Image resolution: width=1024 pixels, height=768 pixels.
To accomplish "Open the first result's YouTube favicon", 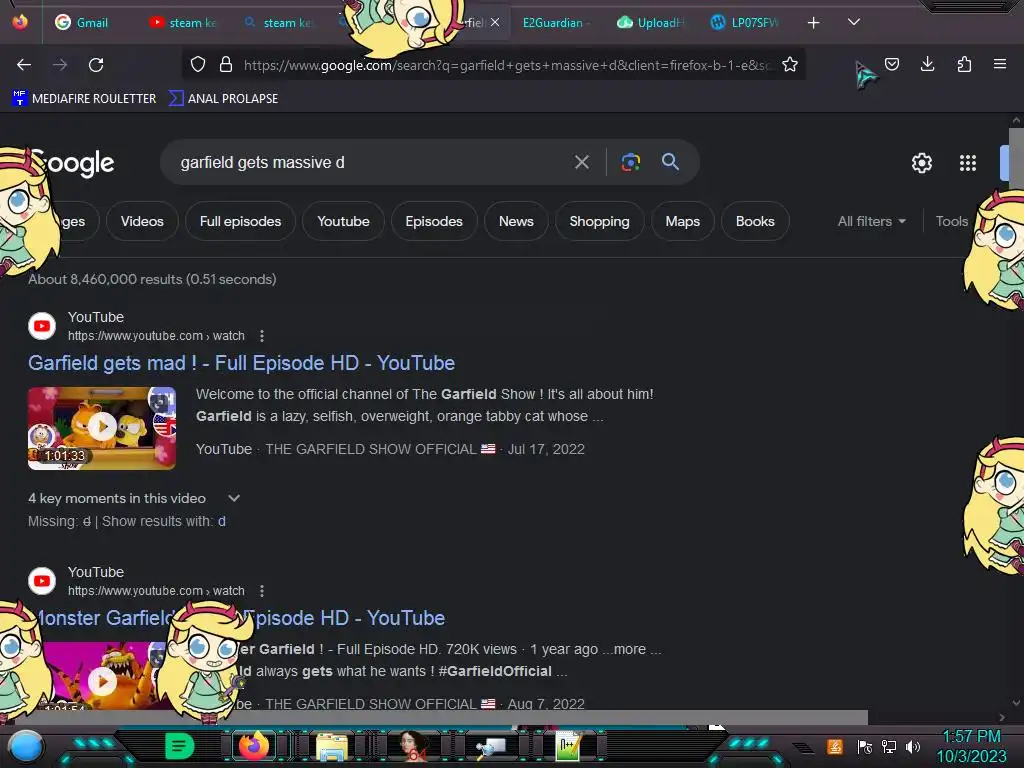I will pos(42,326).
